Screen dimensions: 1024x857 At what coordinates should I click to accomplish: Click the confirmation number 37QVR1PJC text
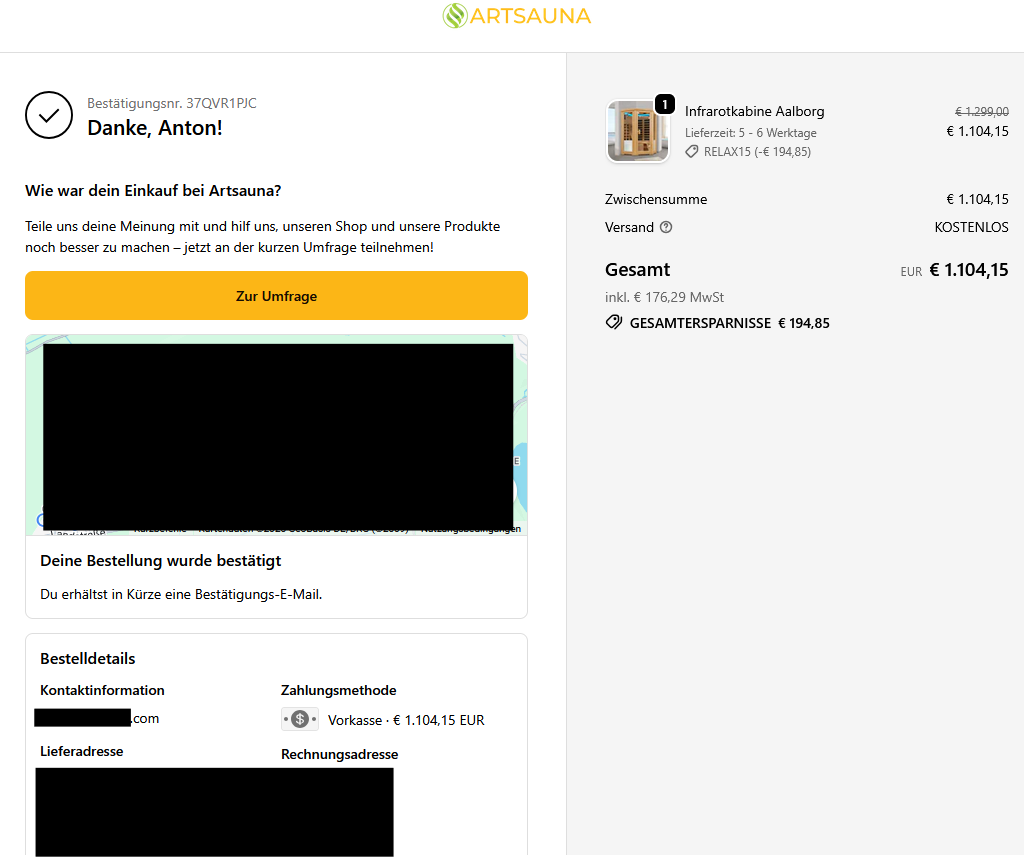click(x=221, y=103)
